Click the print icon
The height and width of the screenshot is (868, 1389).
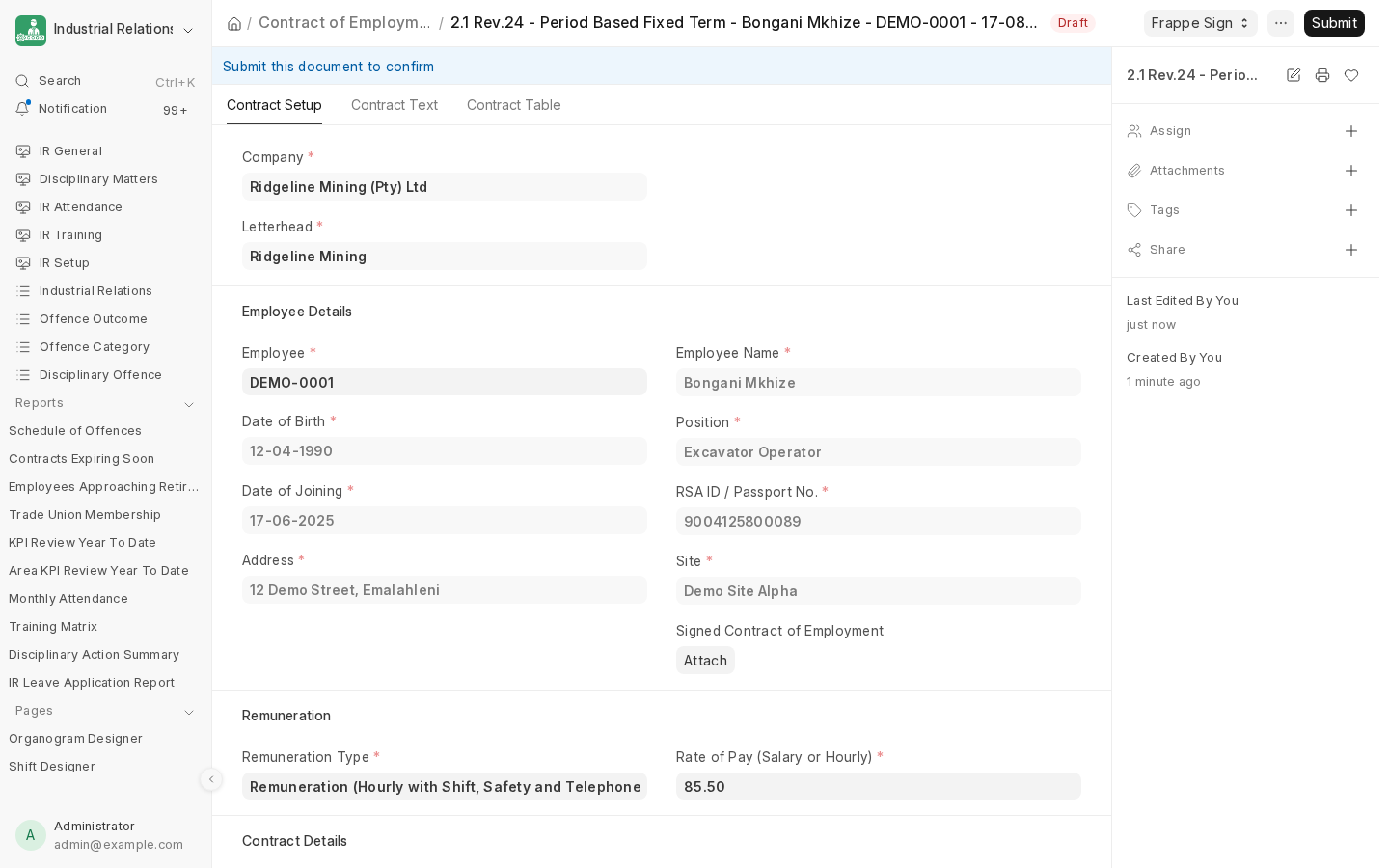[1322, 75]
